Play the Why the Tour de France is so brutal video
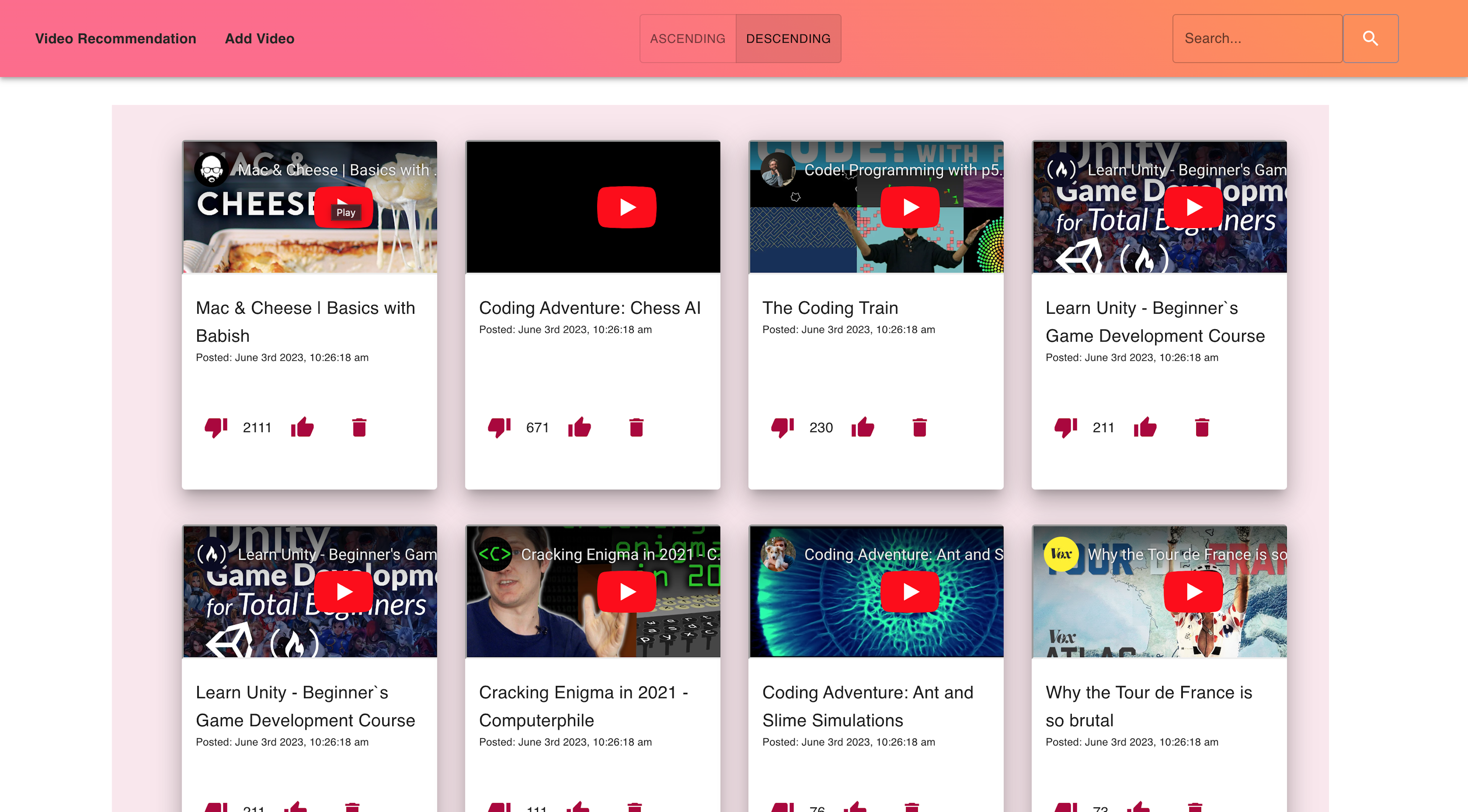The height and width of the screenshot is (812, 1468). coord(1193,592)
